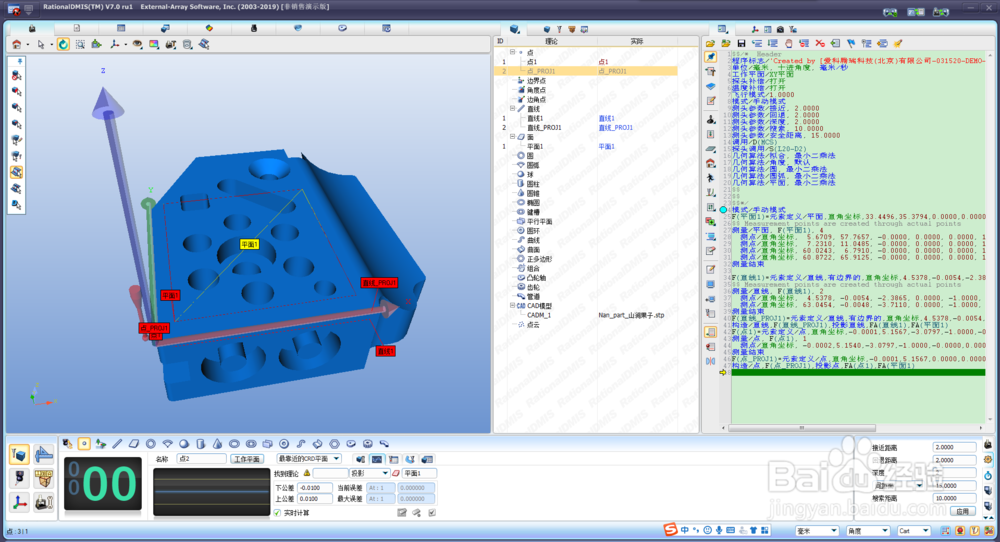This screenshot has height=542, width=1000.
Task: Toggle the checkbox icon at tolerance panel bottom right
Action: click(x=432, y=513)
